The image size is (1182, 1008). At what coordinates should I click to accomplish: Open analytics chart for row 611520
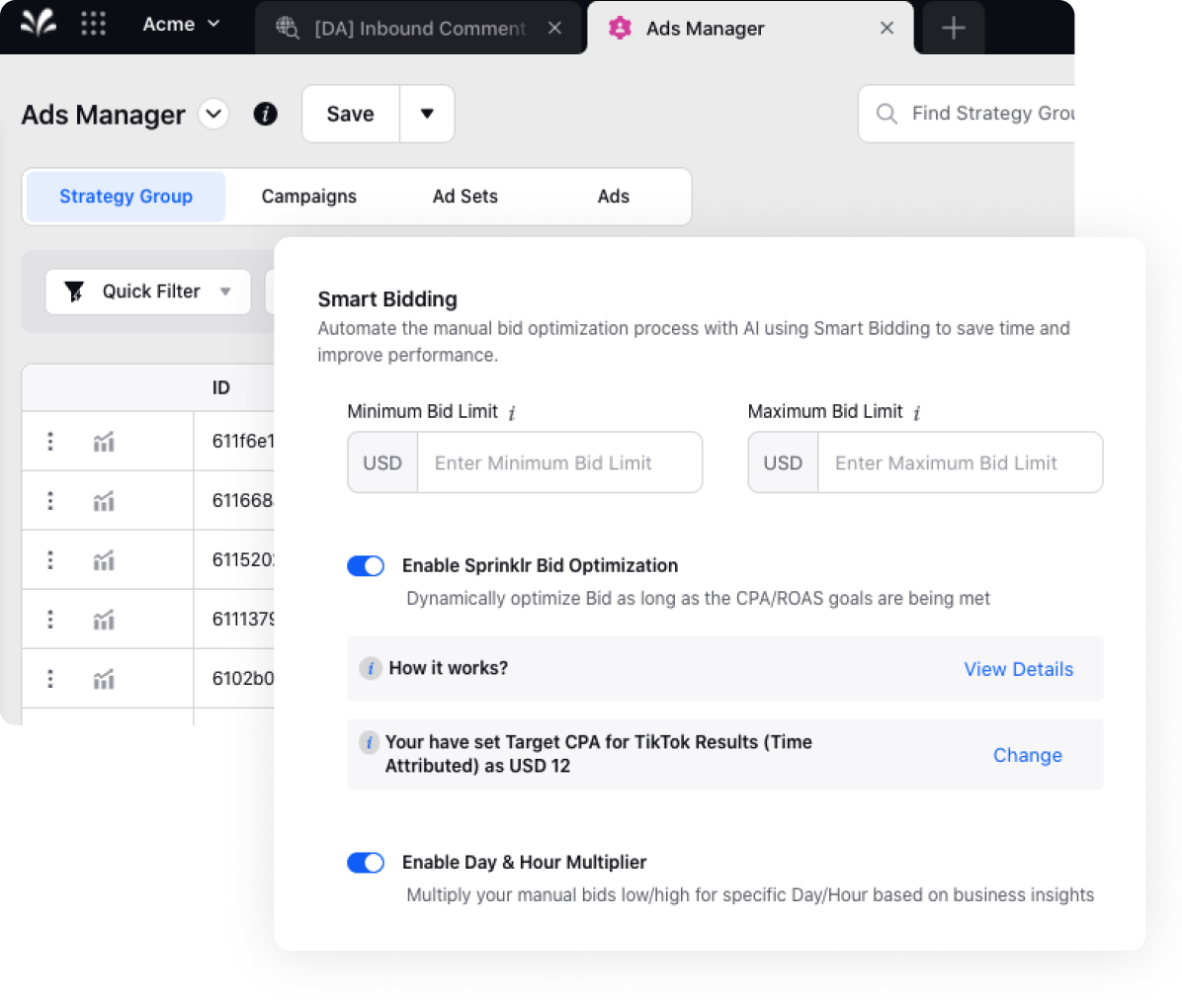click(x=104, y=560)
